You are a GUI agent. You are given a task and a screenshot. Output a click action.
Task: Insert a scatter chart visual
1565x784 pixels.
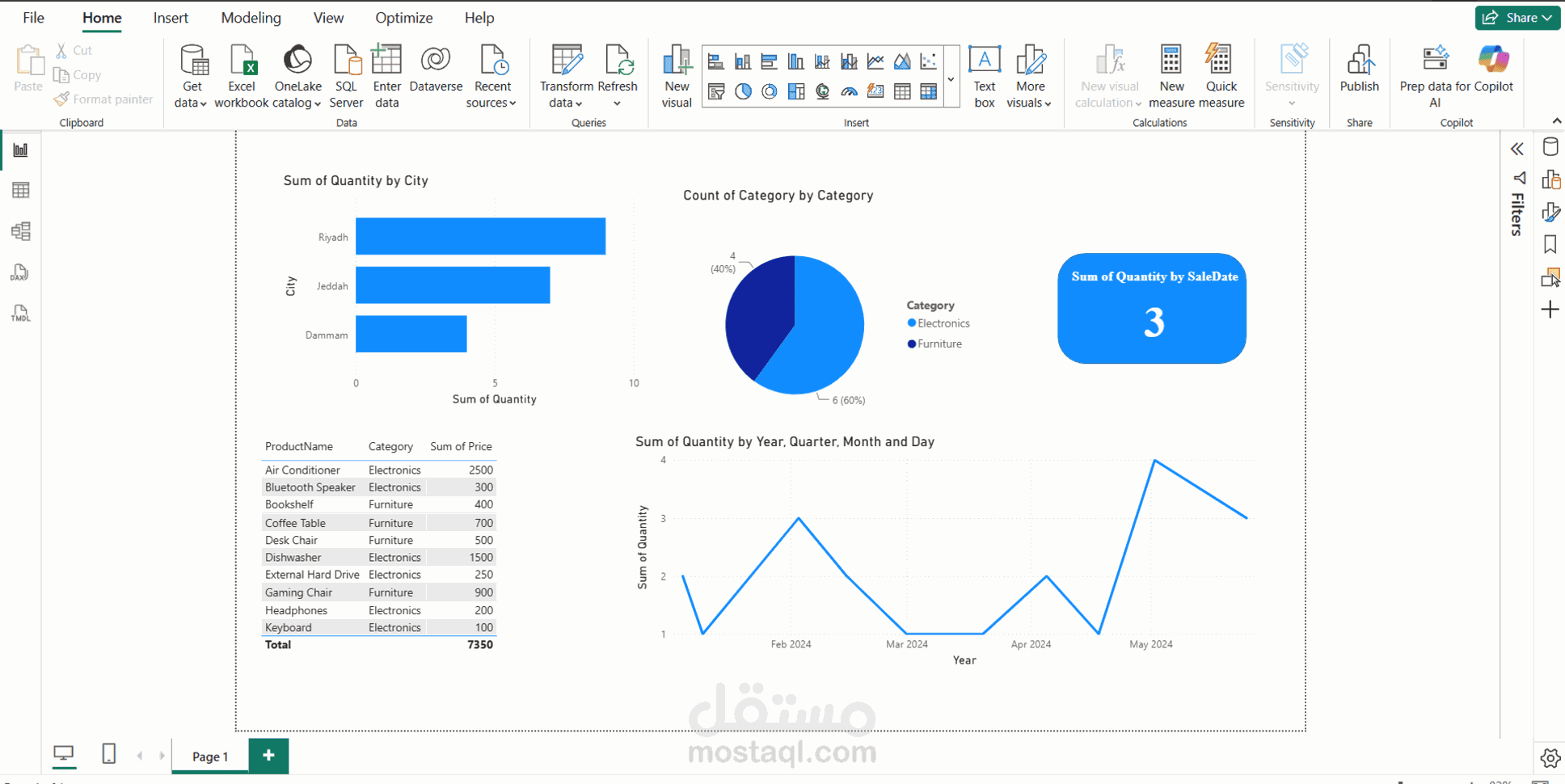(929, 61)
